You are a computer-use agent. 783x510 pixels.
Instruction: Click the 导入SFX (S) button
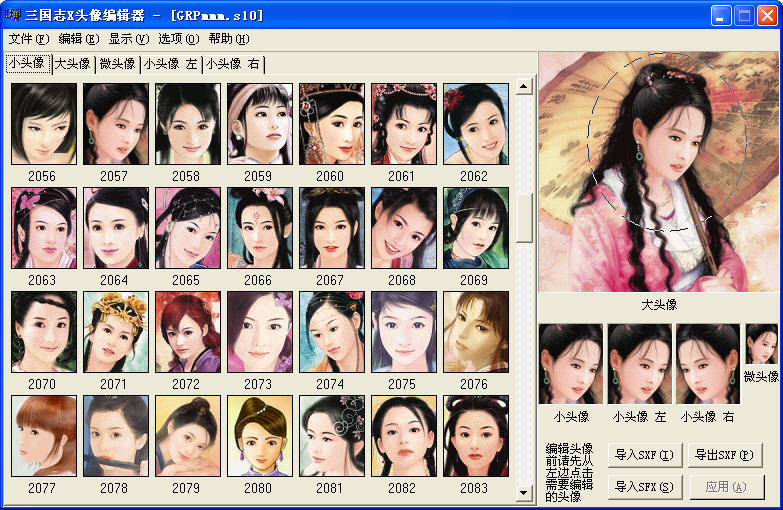pos(645,487)
